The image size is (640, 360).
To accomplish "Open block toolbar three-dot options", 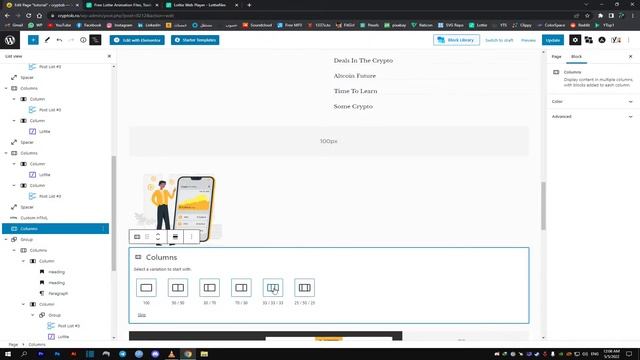I will click(x=191, y=237).
